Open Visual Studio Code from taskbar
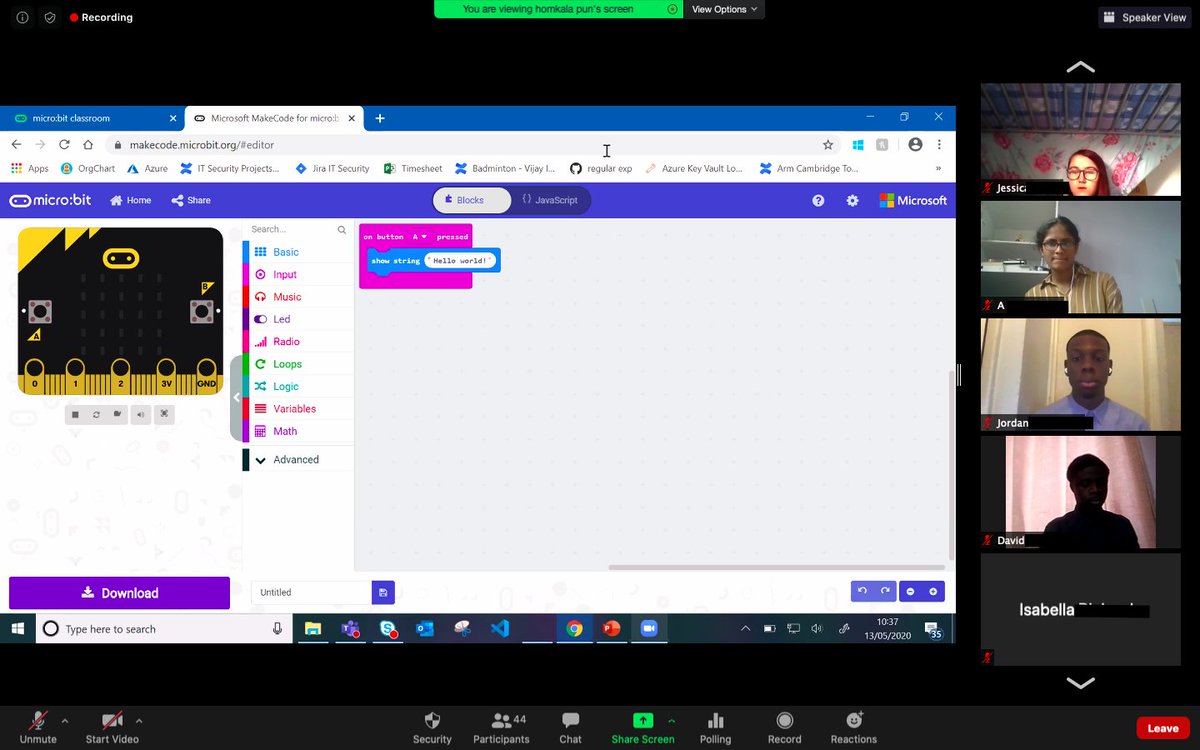Screen dimensions: 1200x750 (500, 628)
